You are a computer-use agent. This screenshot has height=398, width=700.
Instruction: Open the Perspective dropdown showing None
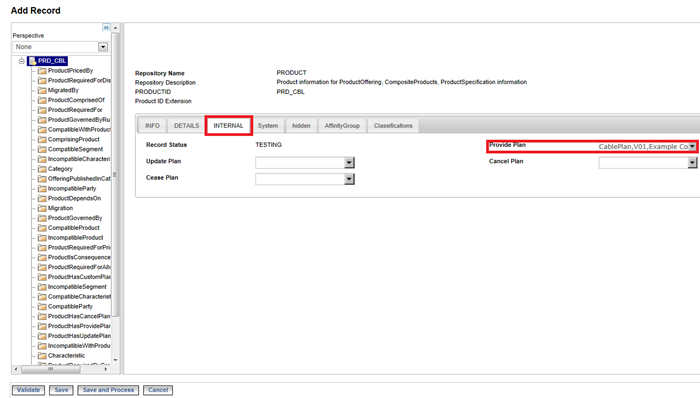[x=60, y=47]
